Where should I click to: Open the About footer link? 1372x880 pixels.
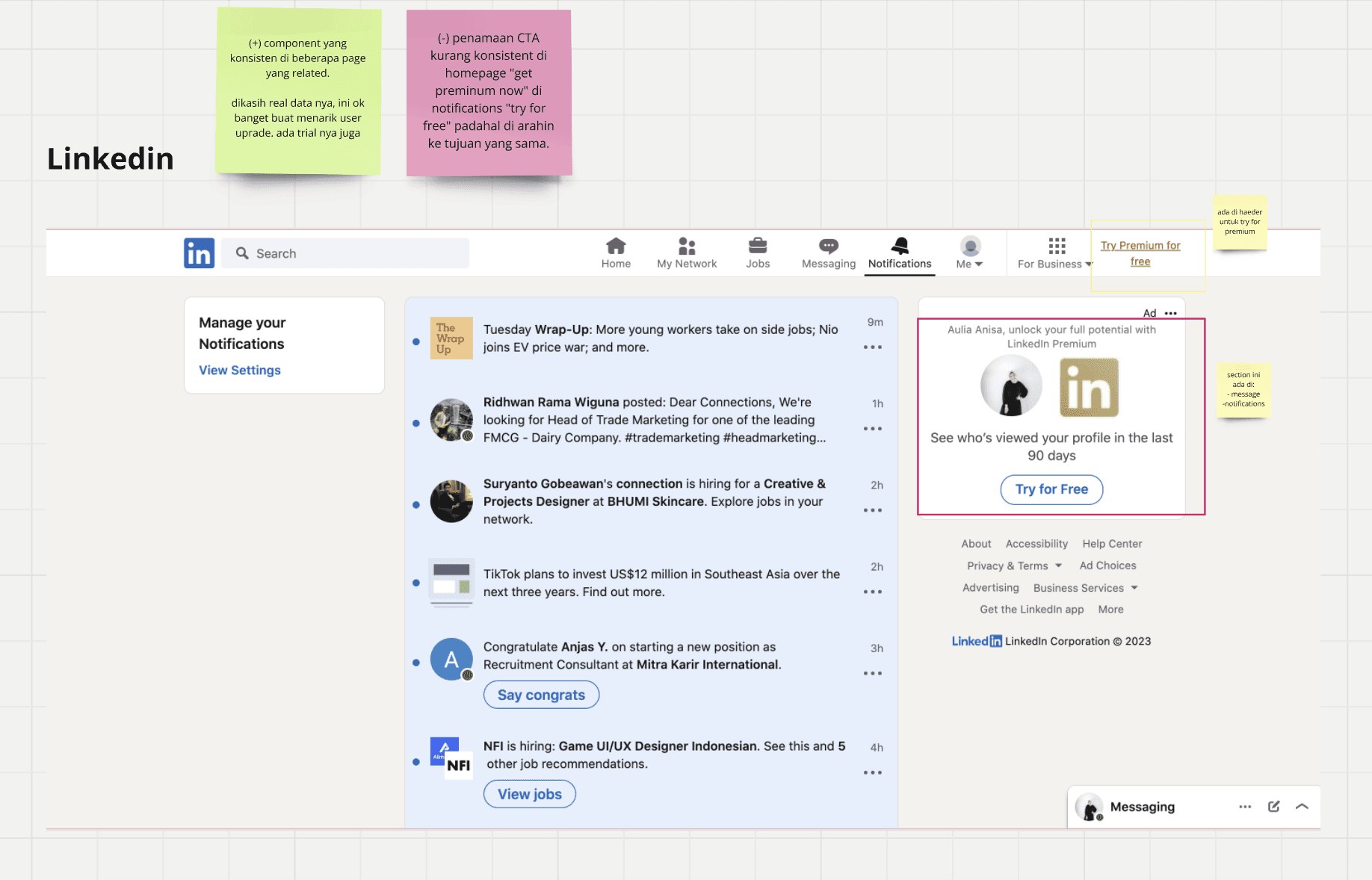976,544
